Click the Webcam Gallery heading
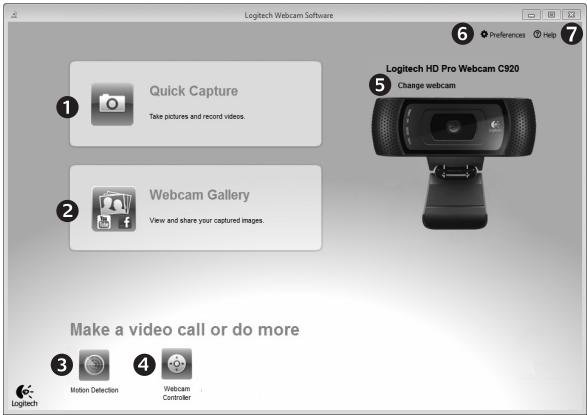587x415 pixels. pyautogui.click(x=200, y=195)
